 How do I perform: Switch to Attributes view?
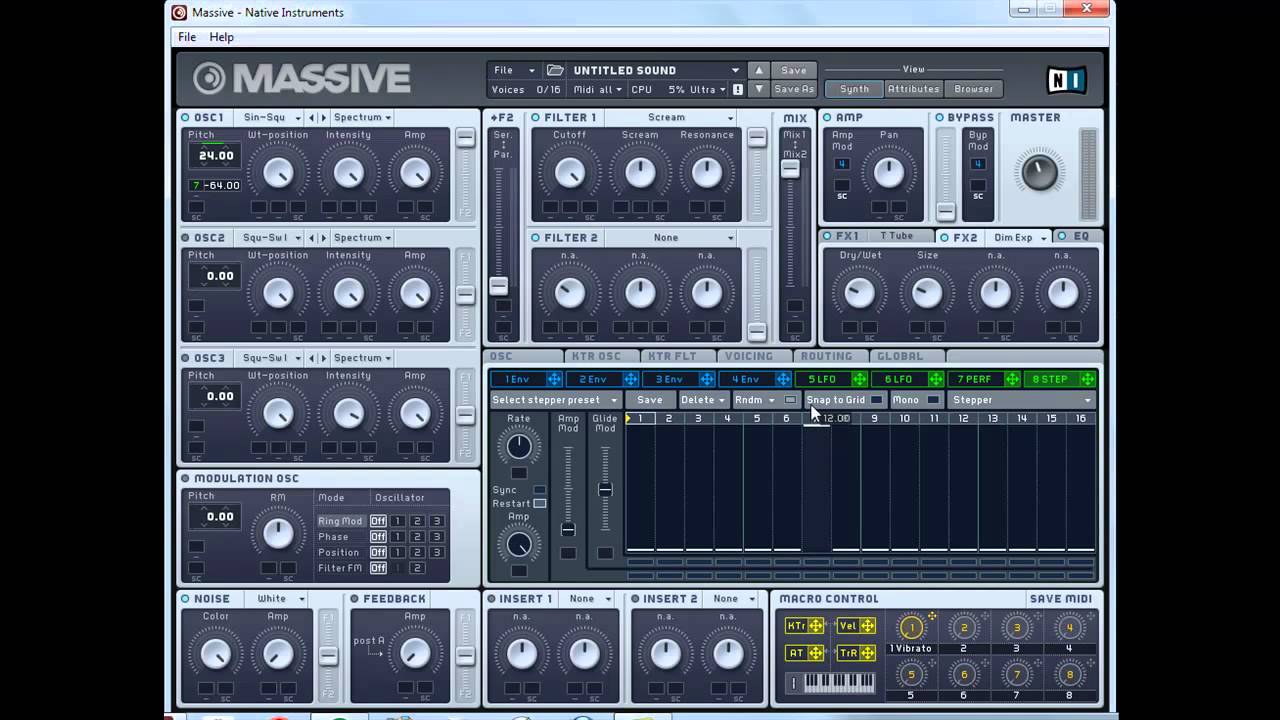914,89
